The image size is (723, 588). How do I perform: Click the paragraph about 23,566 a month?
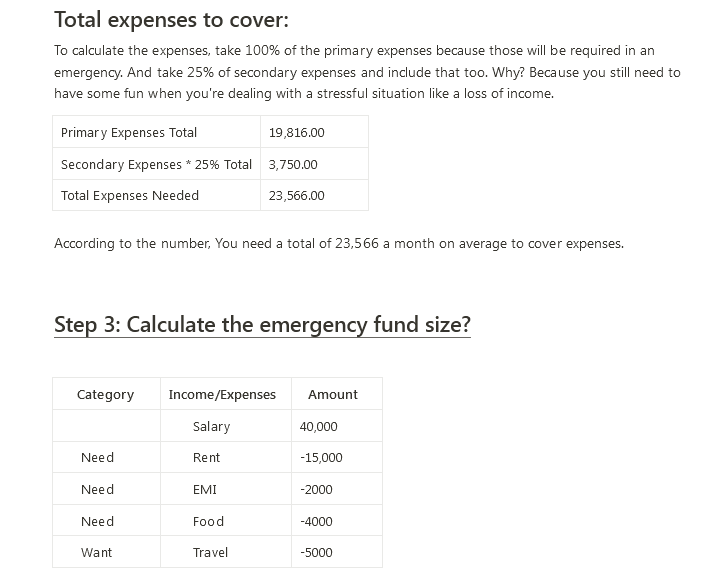click(x=339, y=244)
